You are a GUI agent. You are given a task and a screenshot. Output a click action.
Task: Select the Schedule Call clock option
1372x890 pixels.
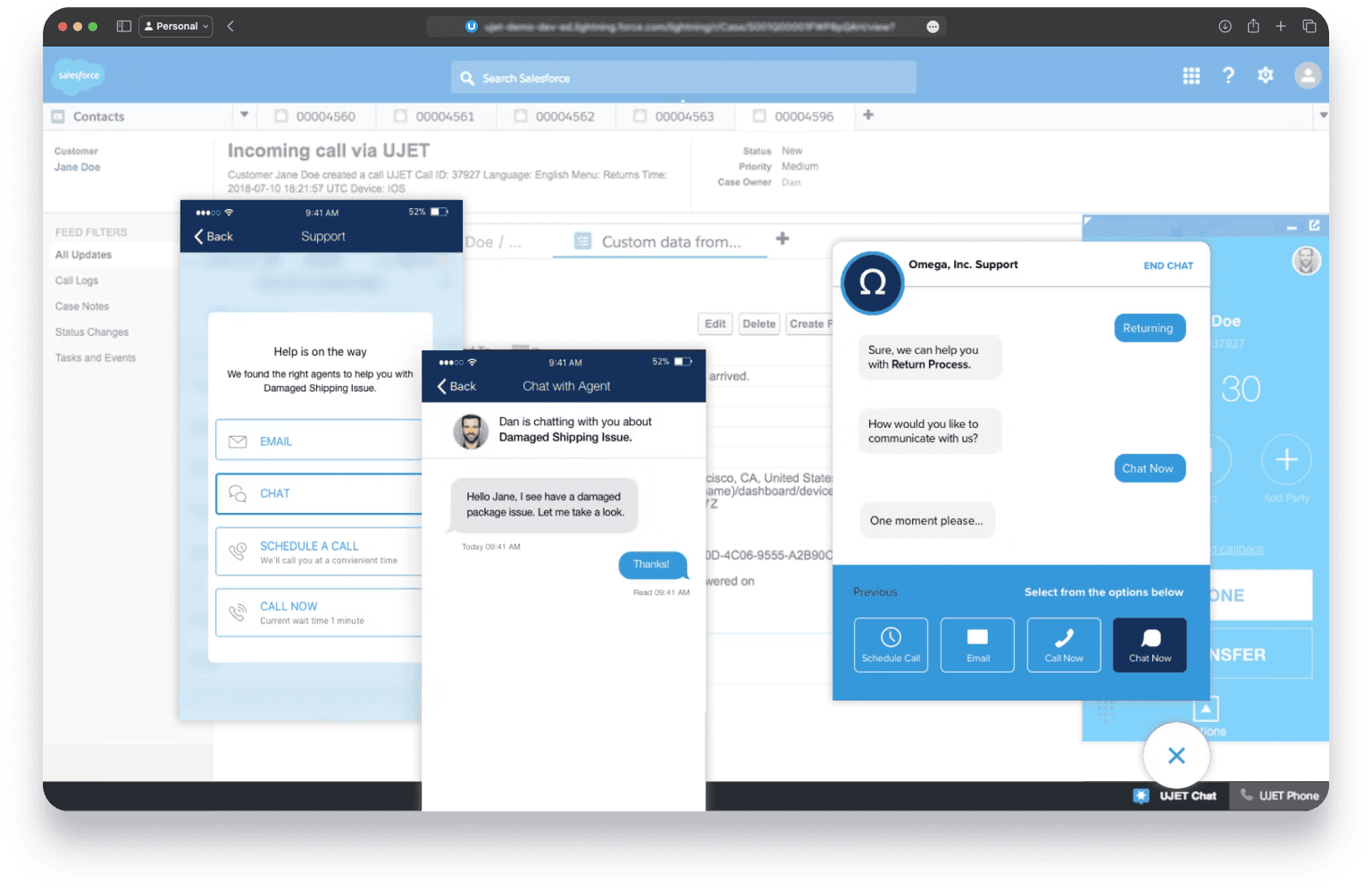point(891,645)
